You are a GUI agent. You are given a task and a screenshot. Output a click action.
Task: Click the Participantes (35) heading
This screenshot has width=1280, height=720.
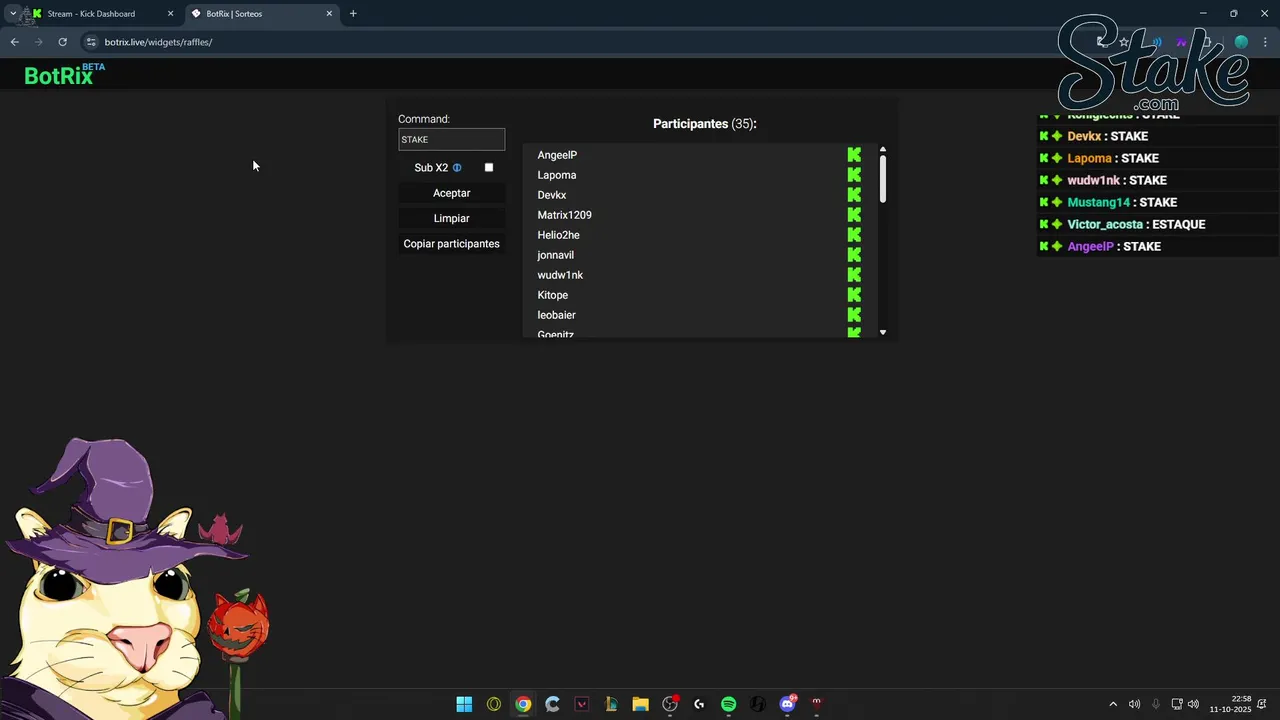click(x=704, y=124)
